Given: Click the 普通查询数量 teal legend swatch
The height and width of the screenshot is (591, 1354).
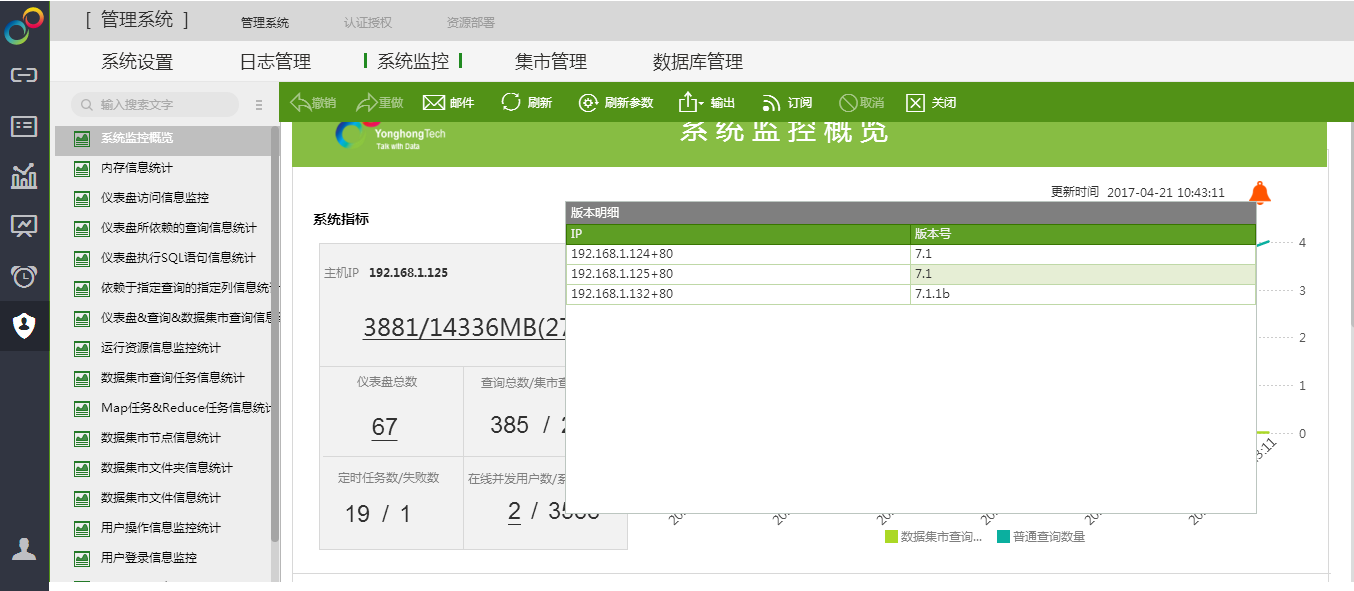Looking at the screenshot, I should coord(1003,537).
